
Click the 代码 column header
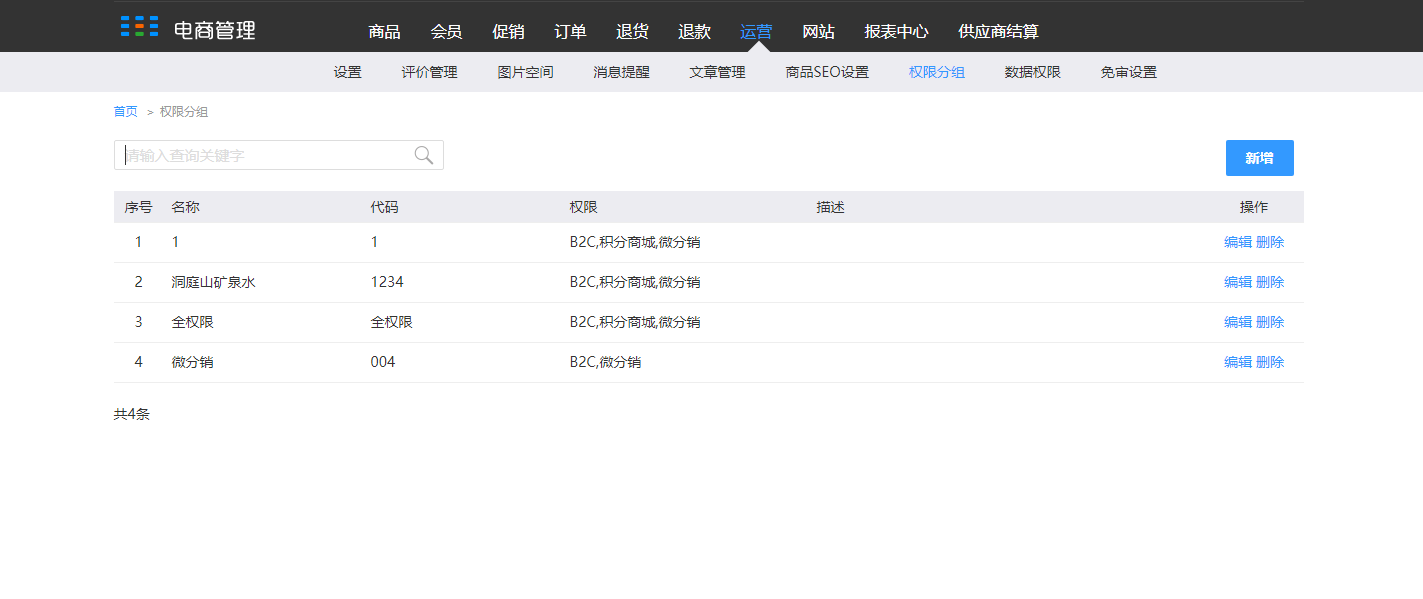[384, 207]
